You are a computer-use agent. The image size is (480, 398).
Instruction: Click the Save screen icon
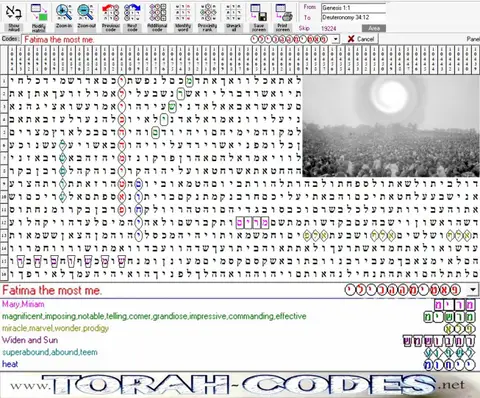click(x=259, y=18)
